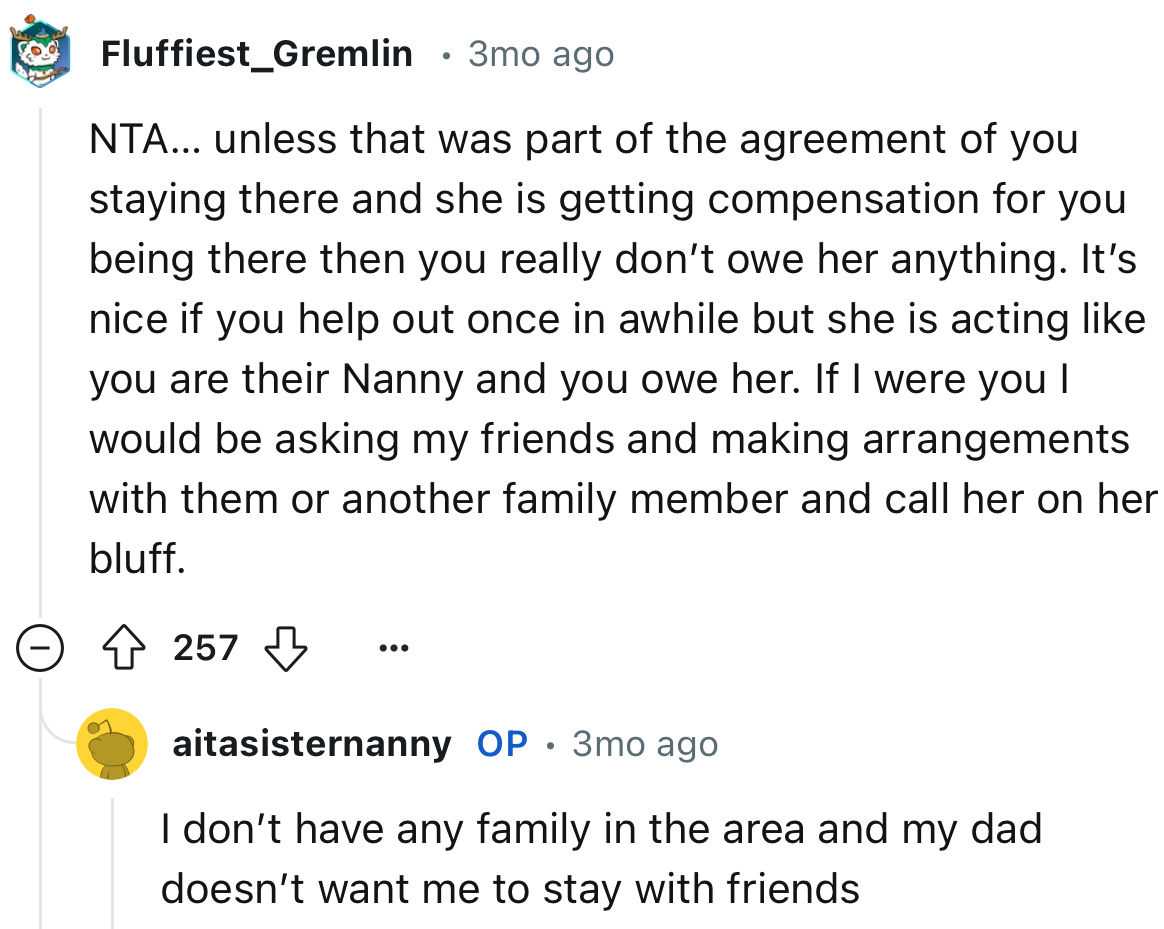The width and height of the screenshot is (1164, 929).
Task: Click the 3mo ago timestamp on the reply
Action: click(x=645, y=744)
